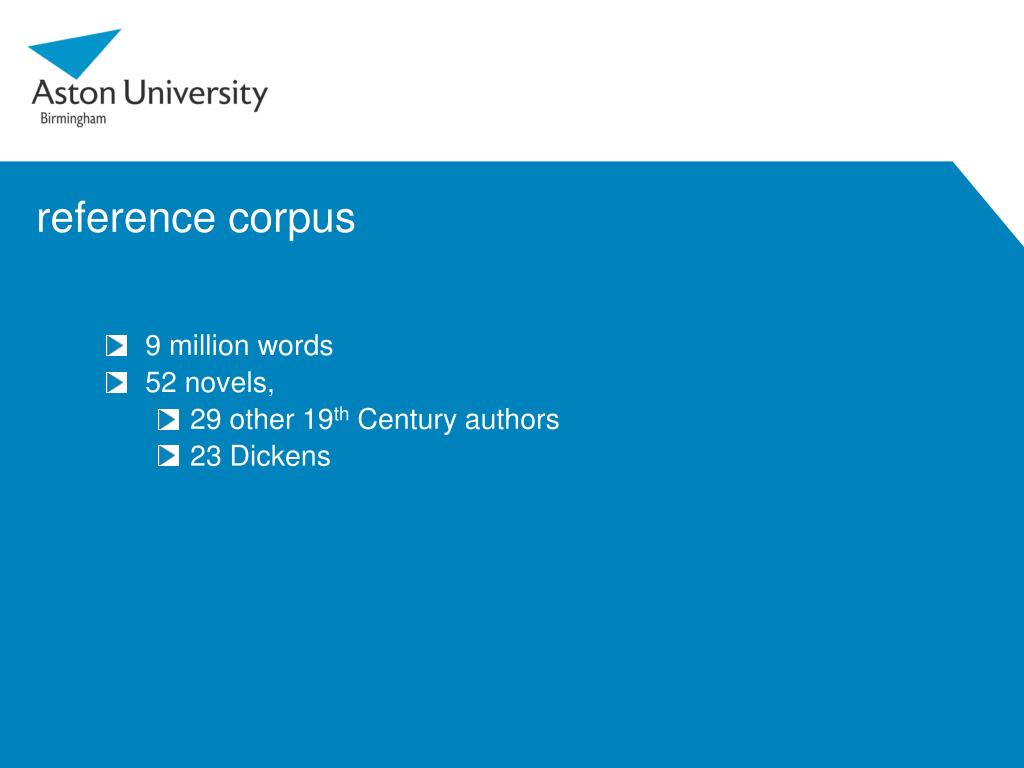The width and height of the screenshot is (1024, 768).
Task: Click the arrow bullet before '23 Dickens'
Action: pos(168,456)
